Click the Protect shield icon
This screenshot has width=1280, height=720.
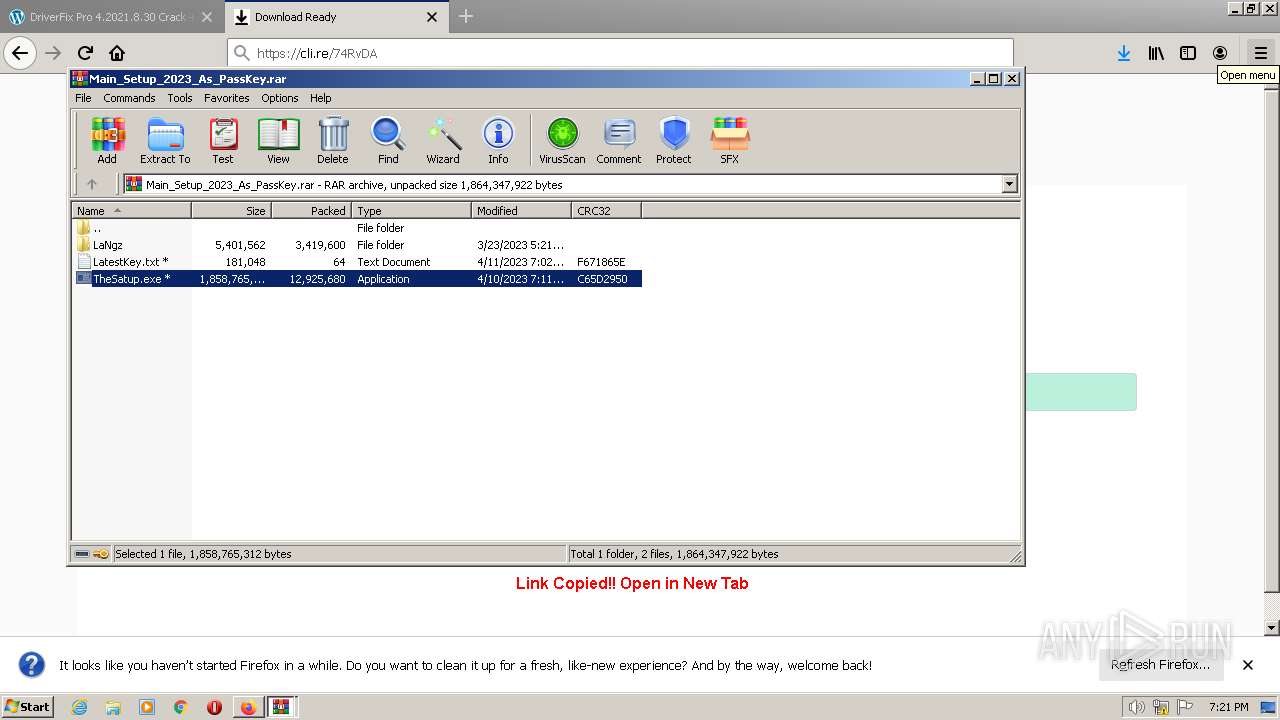[674, 140]
